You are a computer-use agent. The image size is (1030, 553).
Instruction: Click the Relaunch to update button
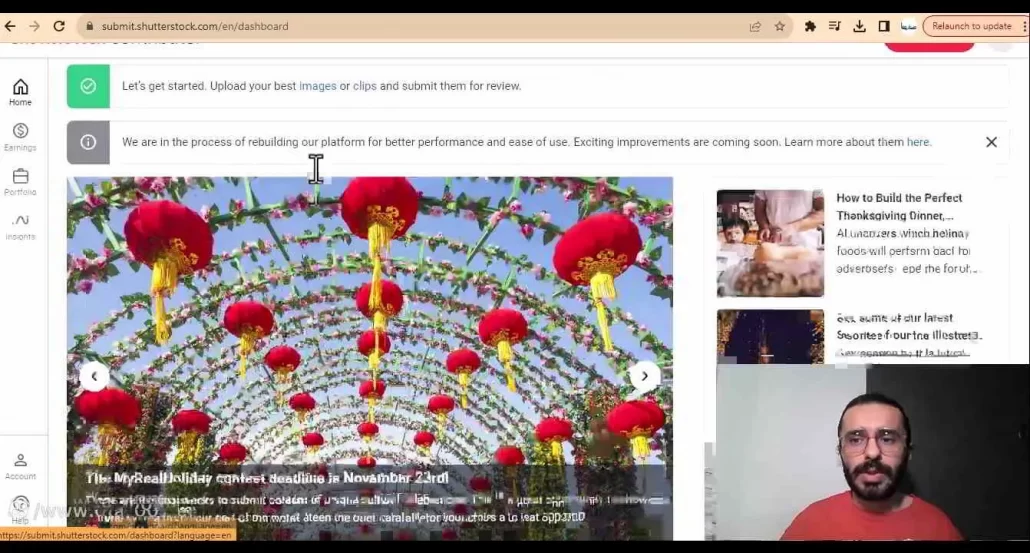point(971,26)
